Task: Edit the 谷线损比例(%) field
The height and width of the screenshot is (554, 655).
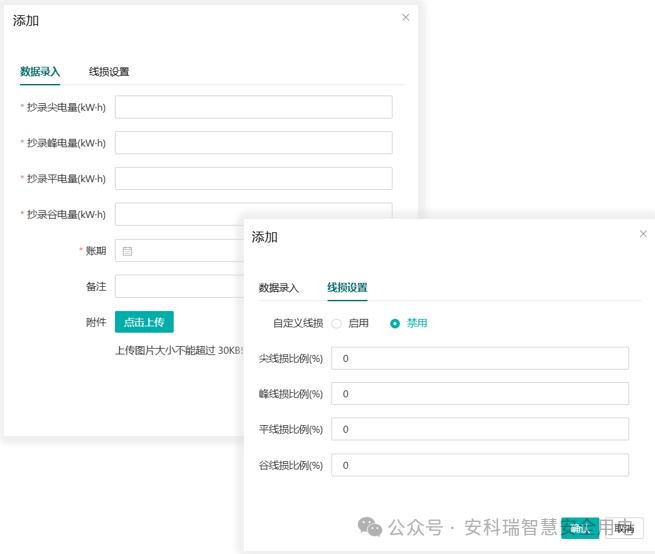Action: 480,465
